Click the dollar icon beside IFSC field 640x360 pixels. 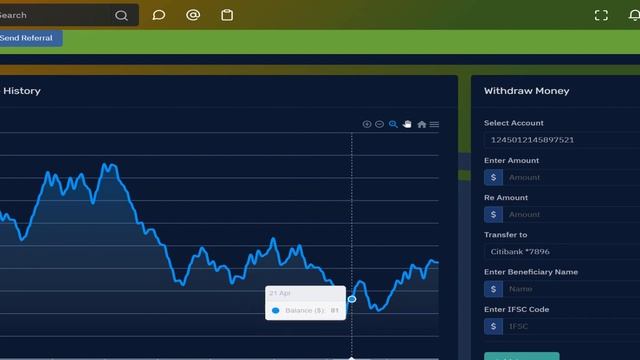click(x=493, y=327)
